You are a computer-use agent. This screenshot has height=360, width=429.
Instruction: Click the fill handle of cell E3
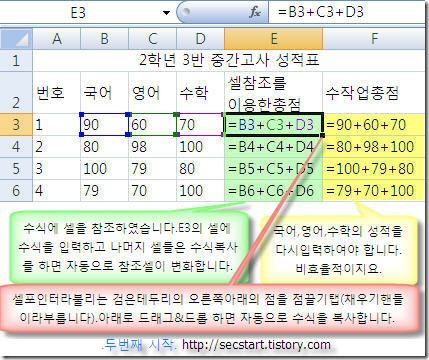pos(322,135)
